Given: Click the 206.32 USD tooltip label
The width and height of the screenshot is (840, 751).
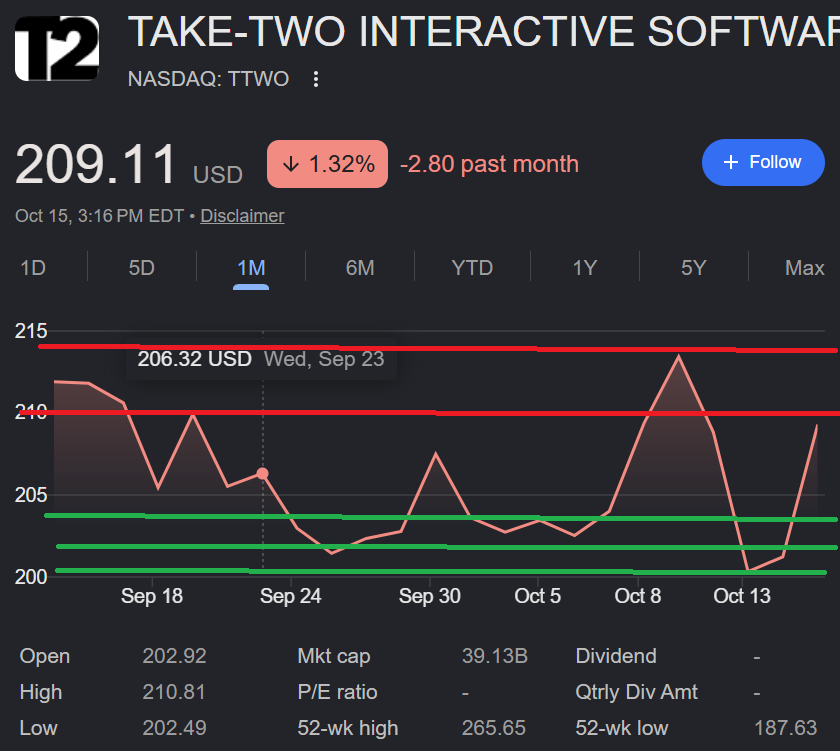Looking at the screenshot, I should coord(194,359).
